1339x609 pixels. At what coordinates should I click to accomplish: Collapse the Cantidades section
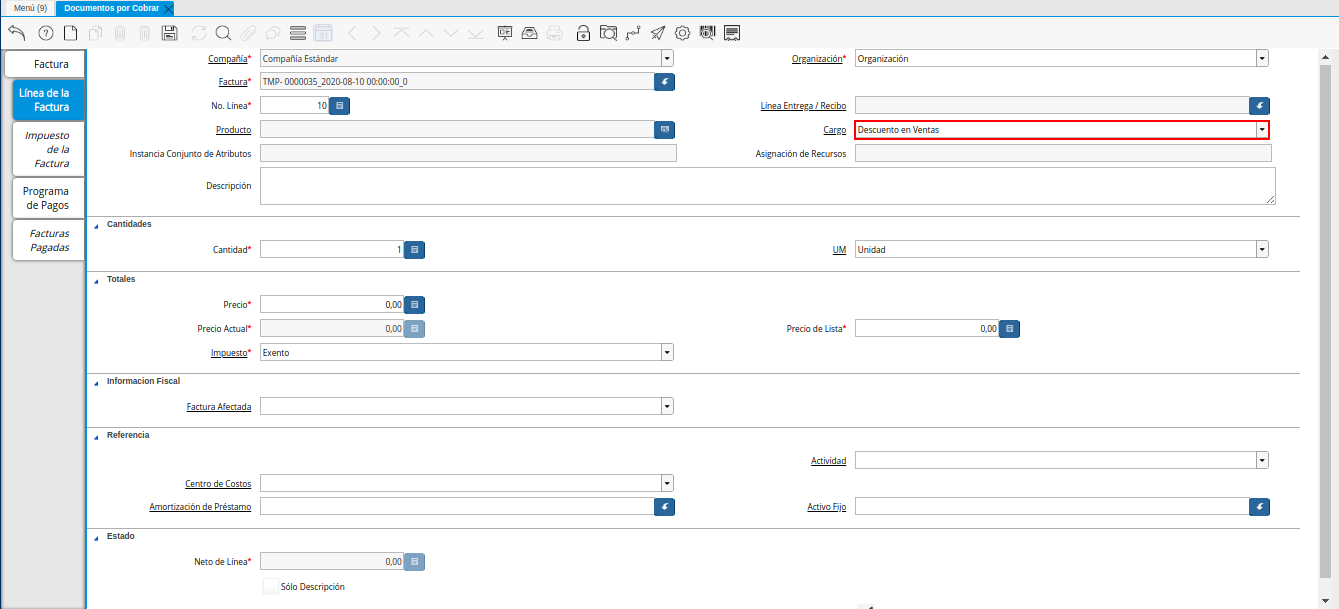[x=97, y=225]
